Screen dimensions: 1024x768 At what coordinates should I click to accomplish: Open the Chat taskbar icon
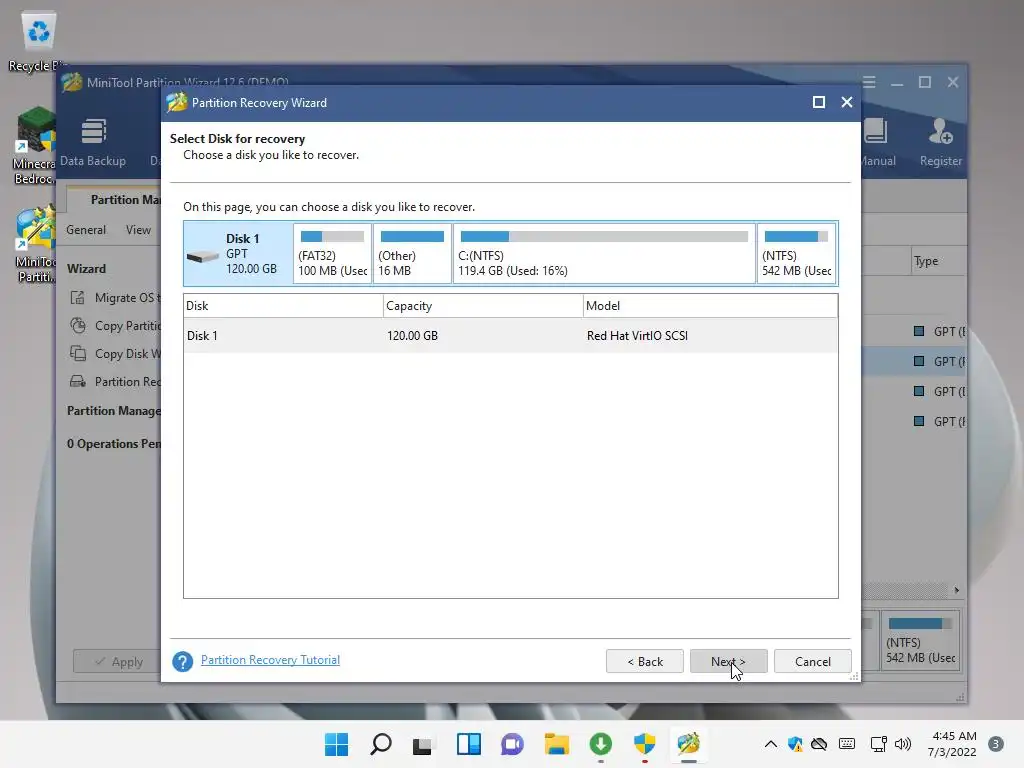pyautogui.click(x=512, y=744)
